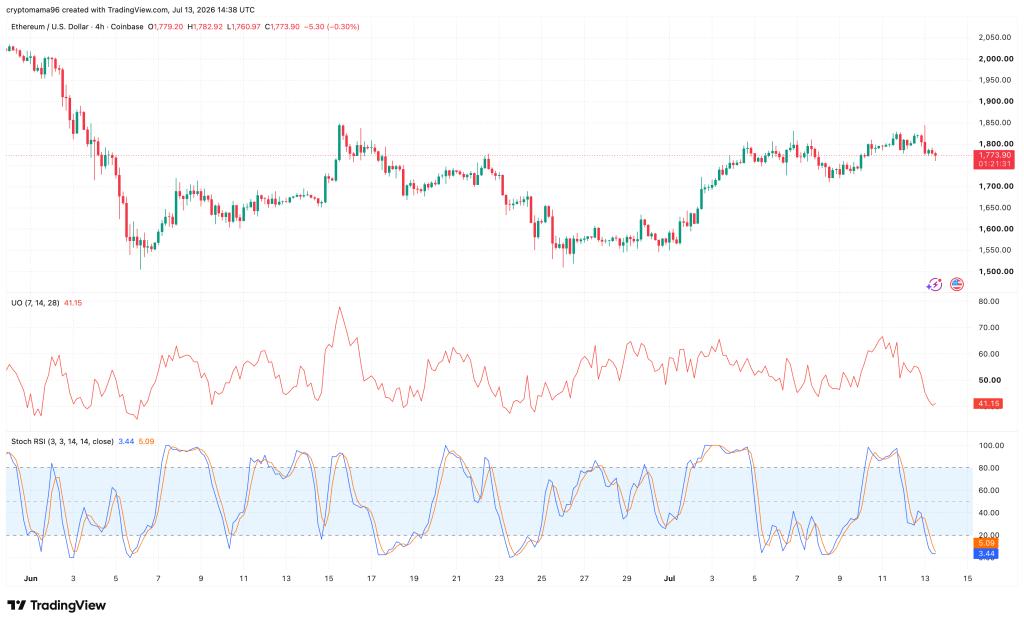Click the blue 3.44 value in Stoch RSI legend
Screen dimensions: 1024x624
126,442
